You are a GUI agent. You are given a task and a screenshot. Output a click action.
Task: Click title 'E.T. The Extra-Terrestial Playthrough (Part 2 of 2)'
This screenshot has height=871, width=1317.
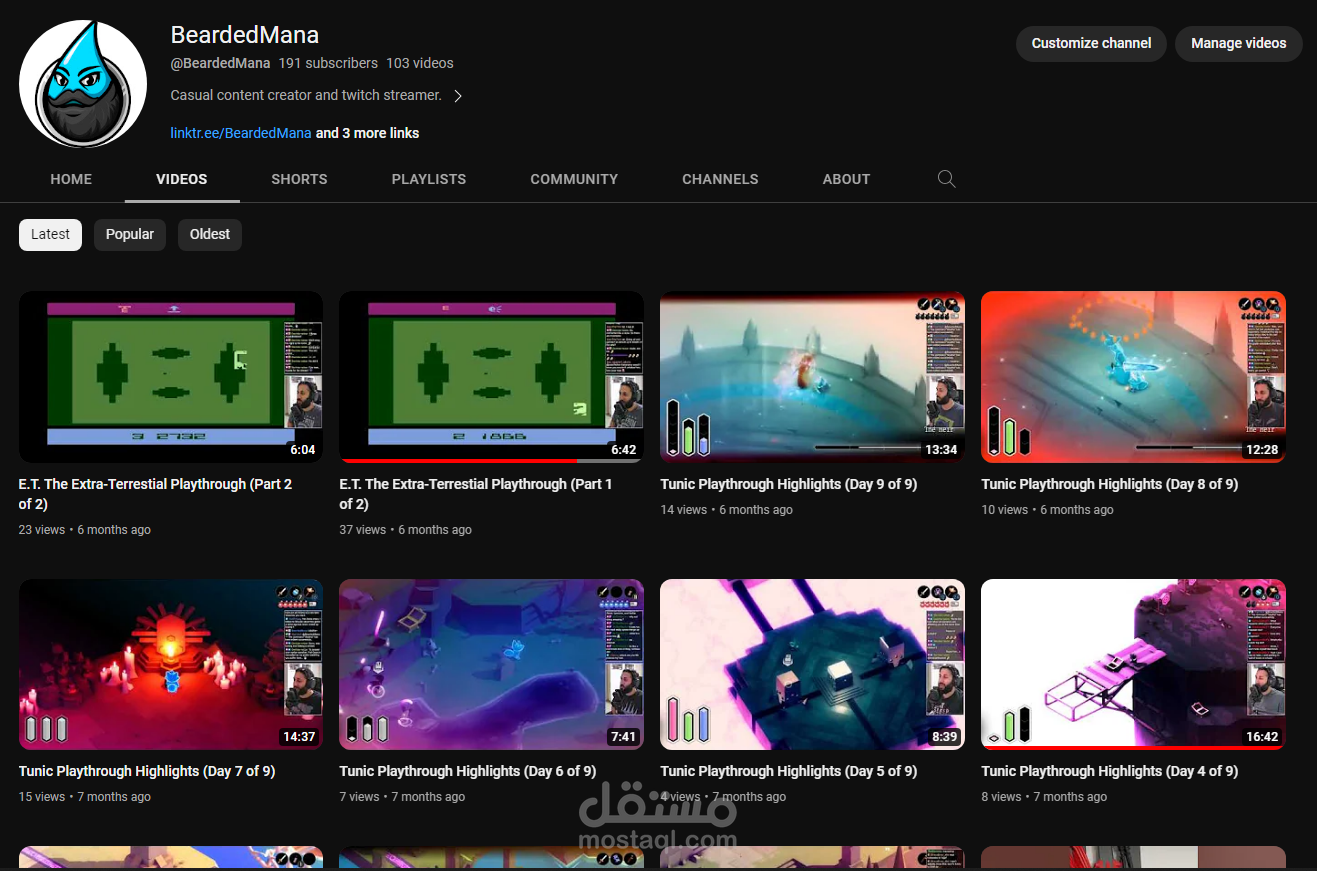(155, 494)
